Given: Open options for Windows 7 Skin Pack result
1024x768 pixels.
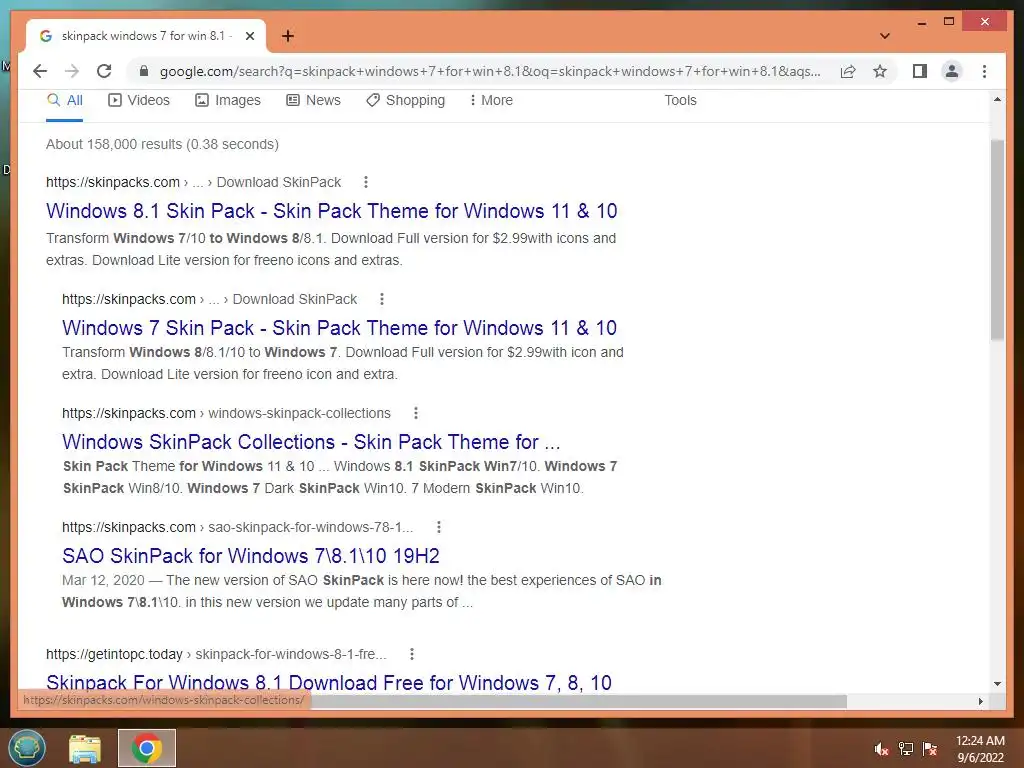Looking at the screenshot, I should pyautogui.click(x=382, y=299).
